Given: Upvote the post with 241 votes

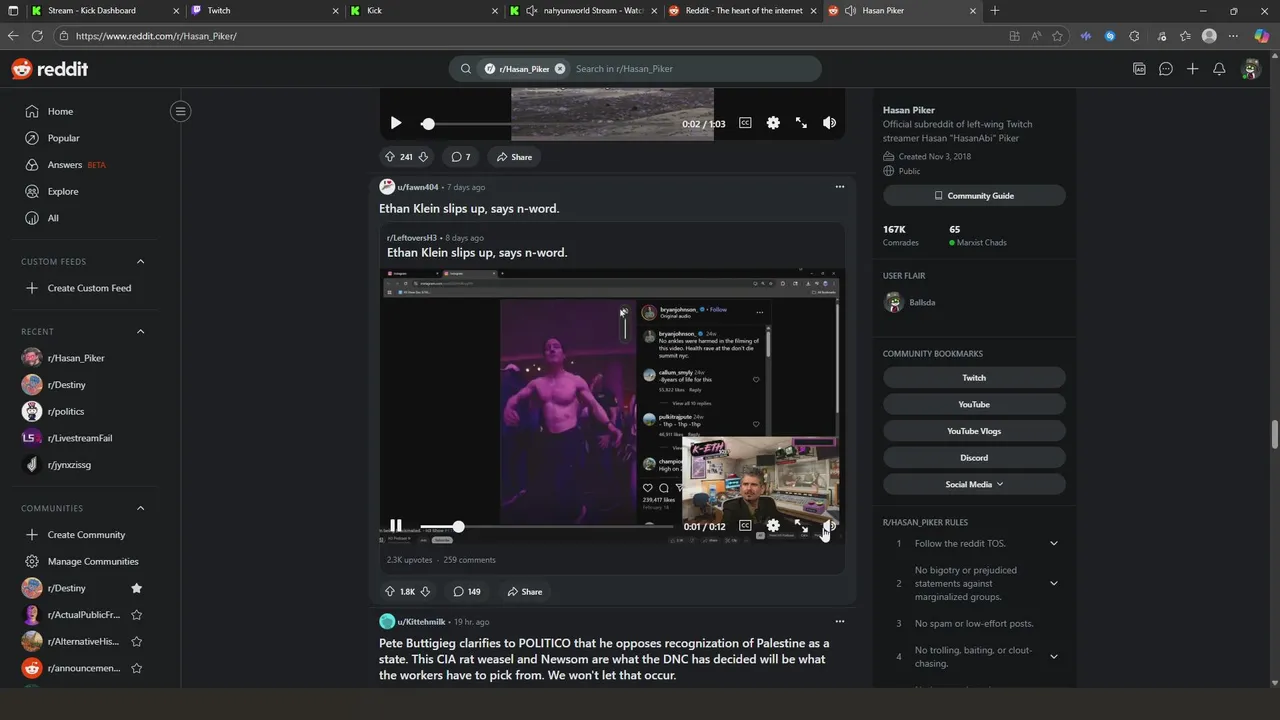Looking at the screenshot, I should (x=390, y=157).
